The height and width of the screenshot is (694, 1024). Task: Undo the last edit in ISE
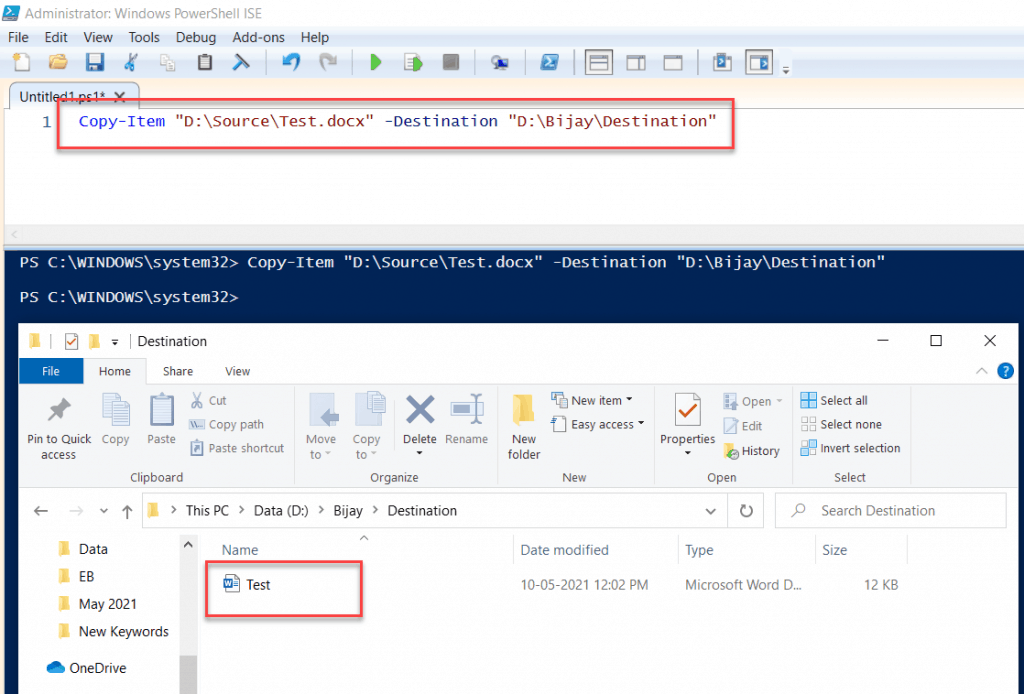click(x=291, y=63)
